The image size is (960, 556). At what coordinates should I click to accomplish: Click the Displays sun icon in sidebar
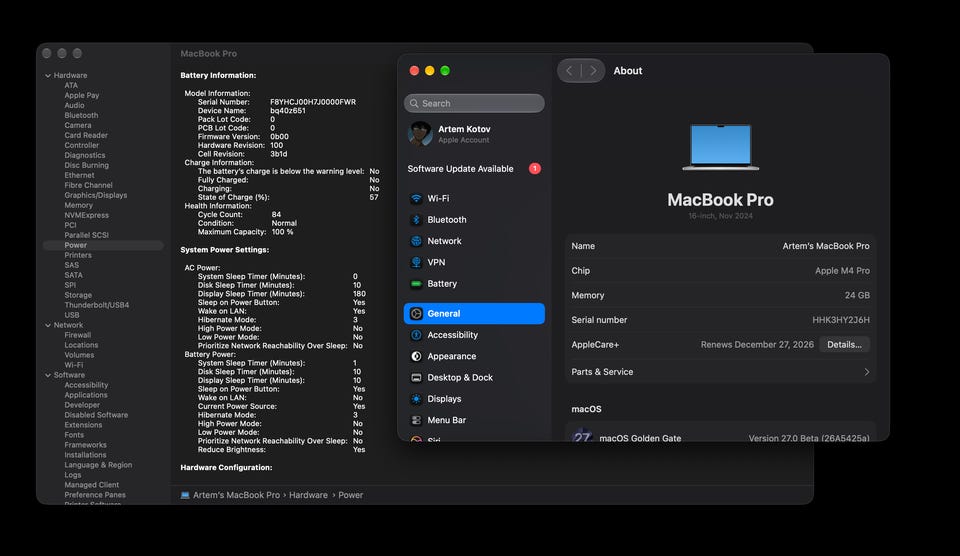pos(416,399)
